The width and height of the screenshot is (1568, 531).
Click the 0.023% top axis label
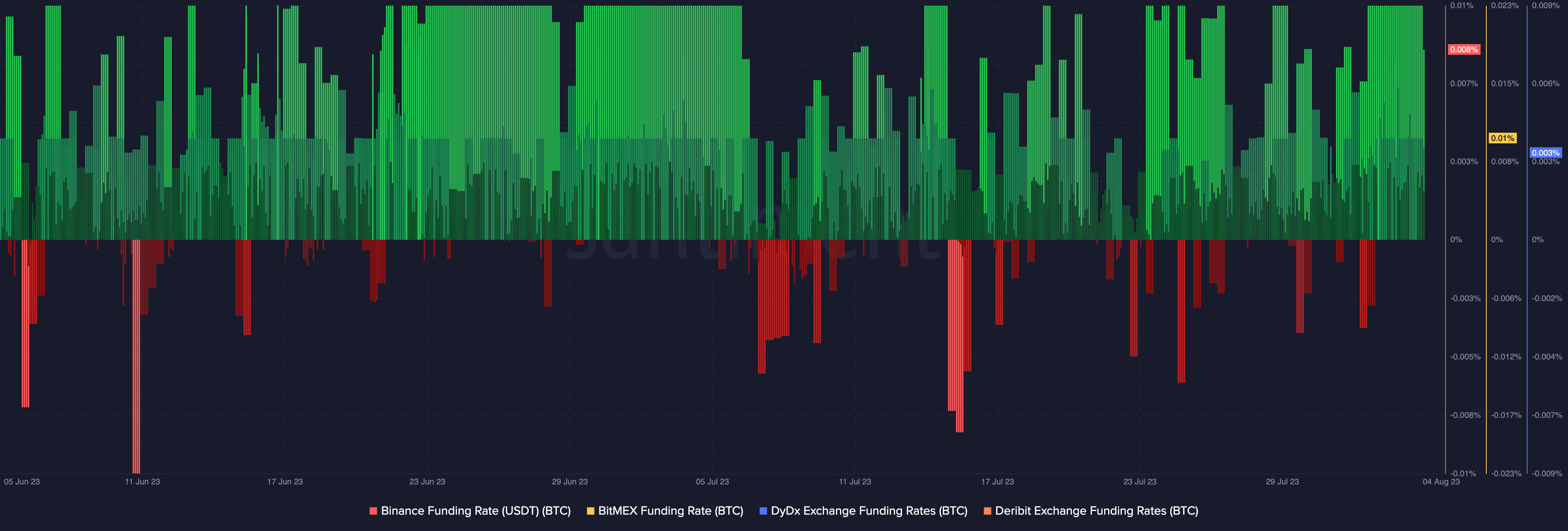pos(1505,5)
